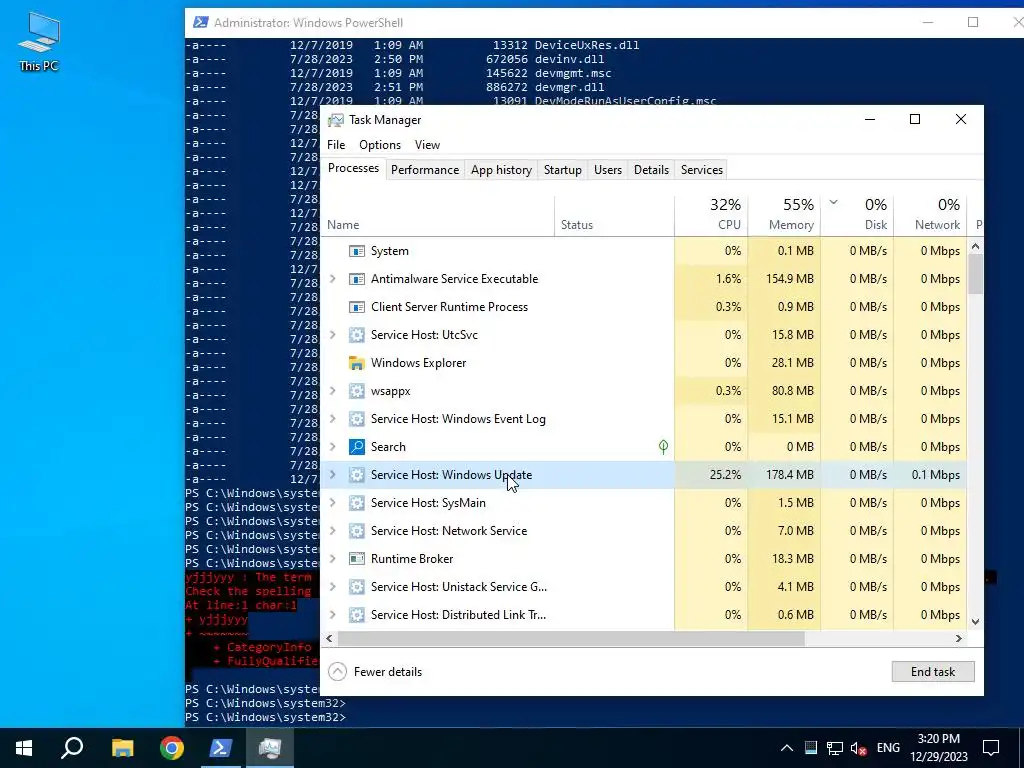Image resolution: width=1024 pixels, height=768 pixels.
Task: Switch to the Users tab
Action: point(608,170)
